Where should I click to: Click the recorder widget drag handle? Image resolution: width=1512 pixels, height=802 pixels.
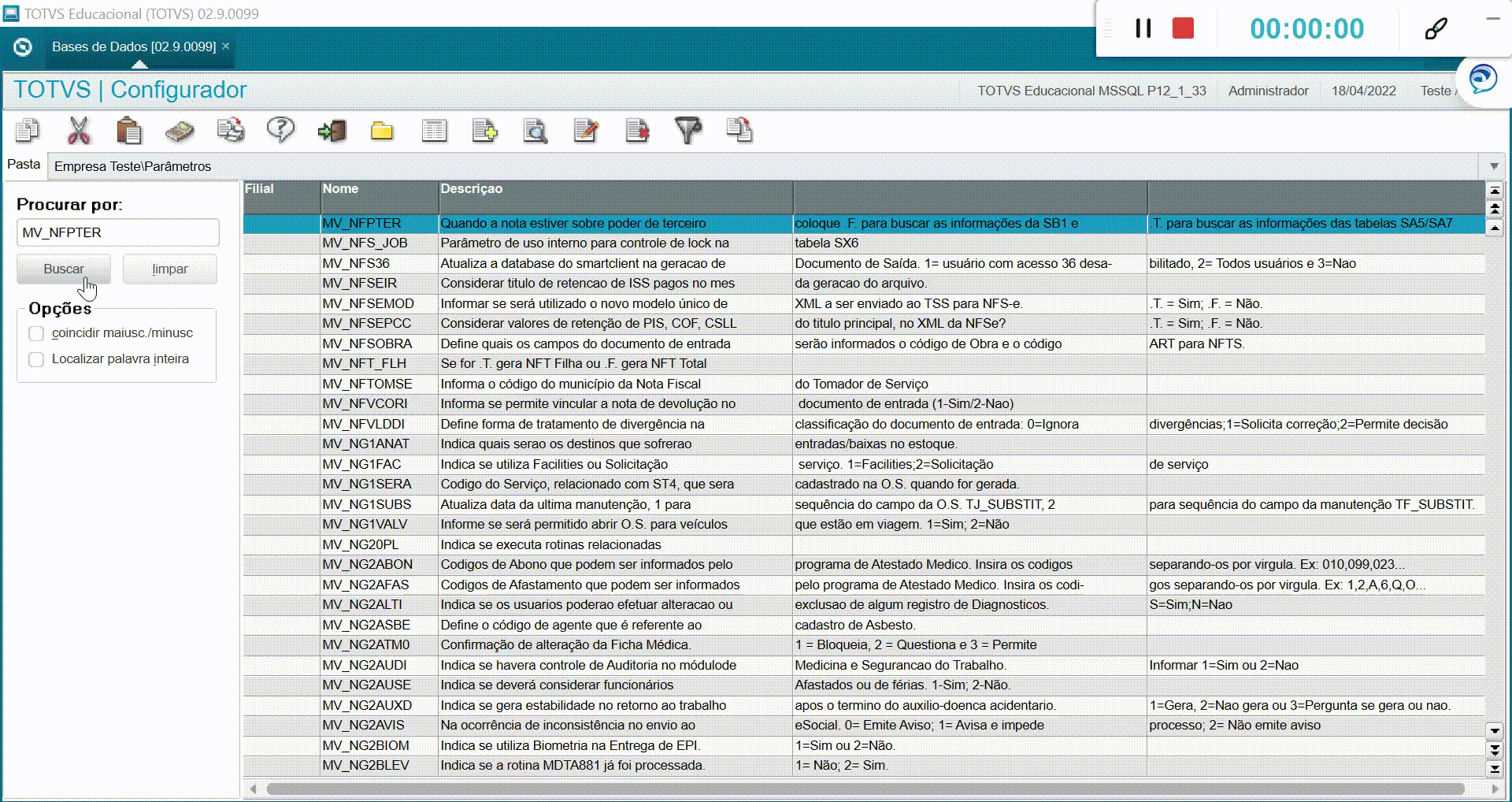pyautogui.click(x=1107, y=28)
